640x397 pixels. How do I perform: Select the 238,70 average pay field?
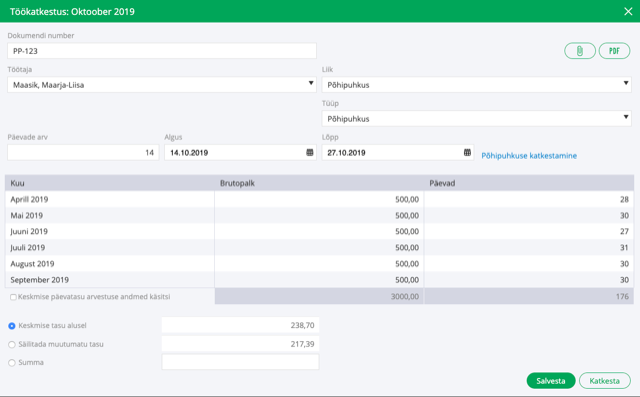point(240,325)
